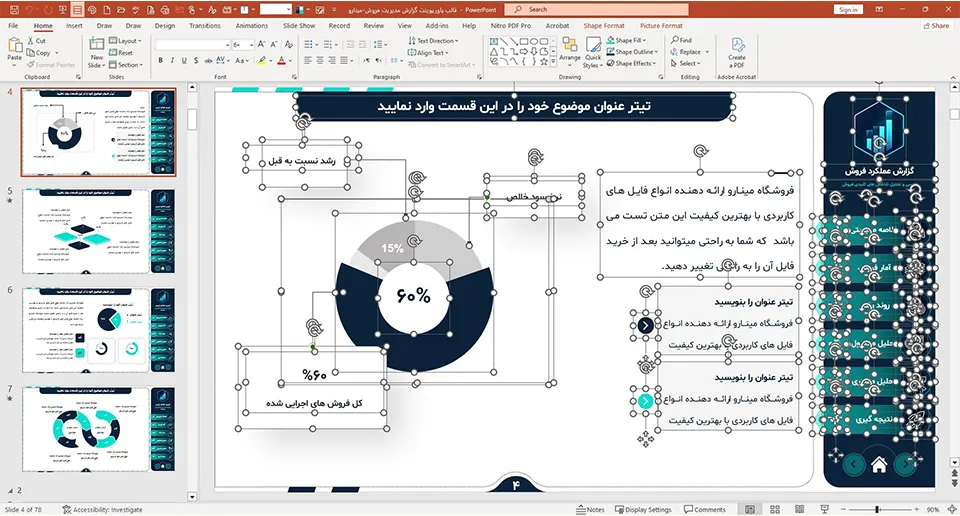Select the star shape in shapes gallery

point(544,62)
